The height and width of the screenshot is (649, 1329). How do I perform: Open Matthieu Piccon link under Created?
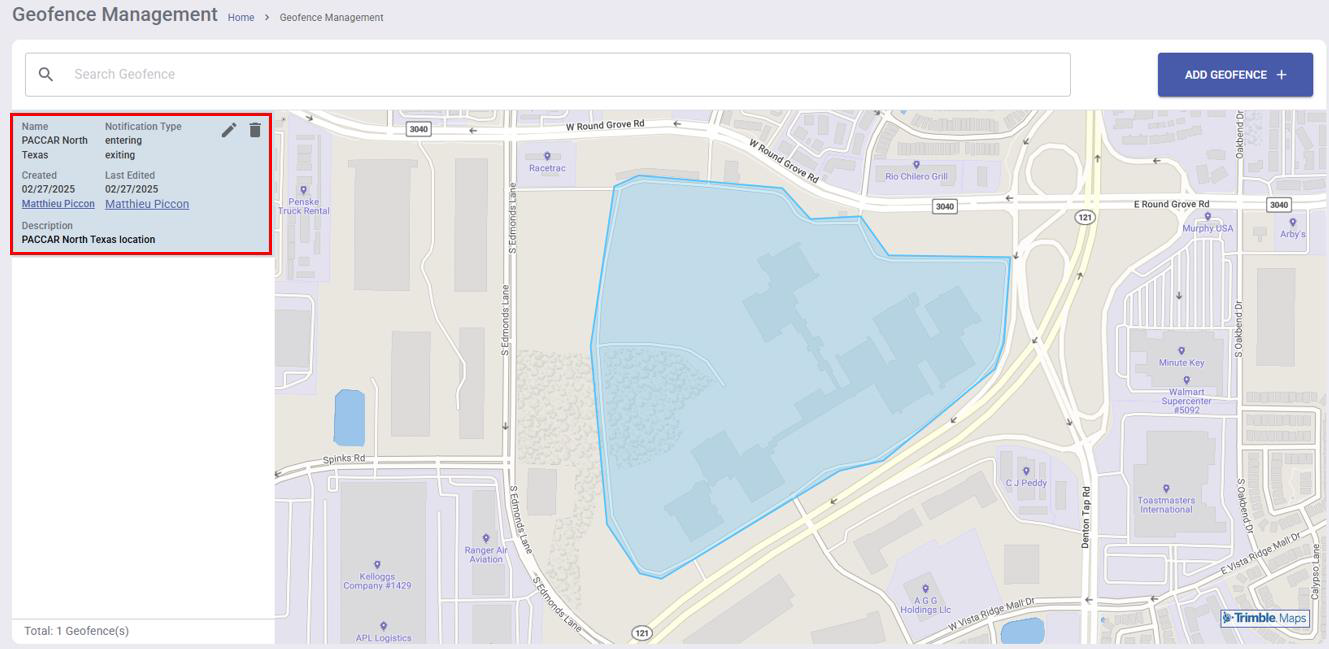[x=58, y=204]
